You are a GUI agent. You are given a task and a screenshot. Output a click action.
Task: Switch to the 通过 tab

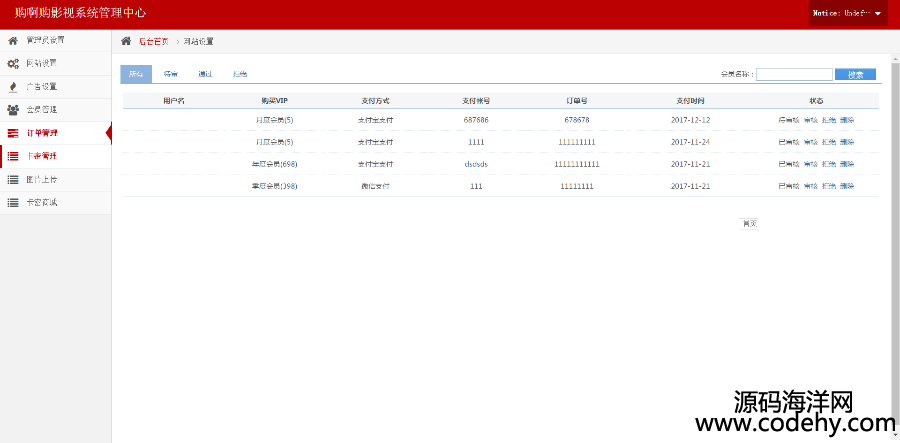click(205, 74)
